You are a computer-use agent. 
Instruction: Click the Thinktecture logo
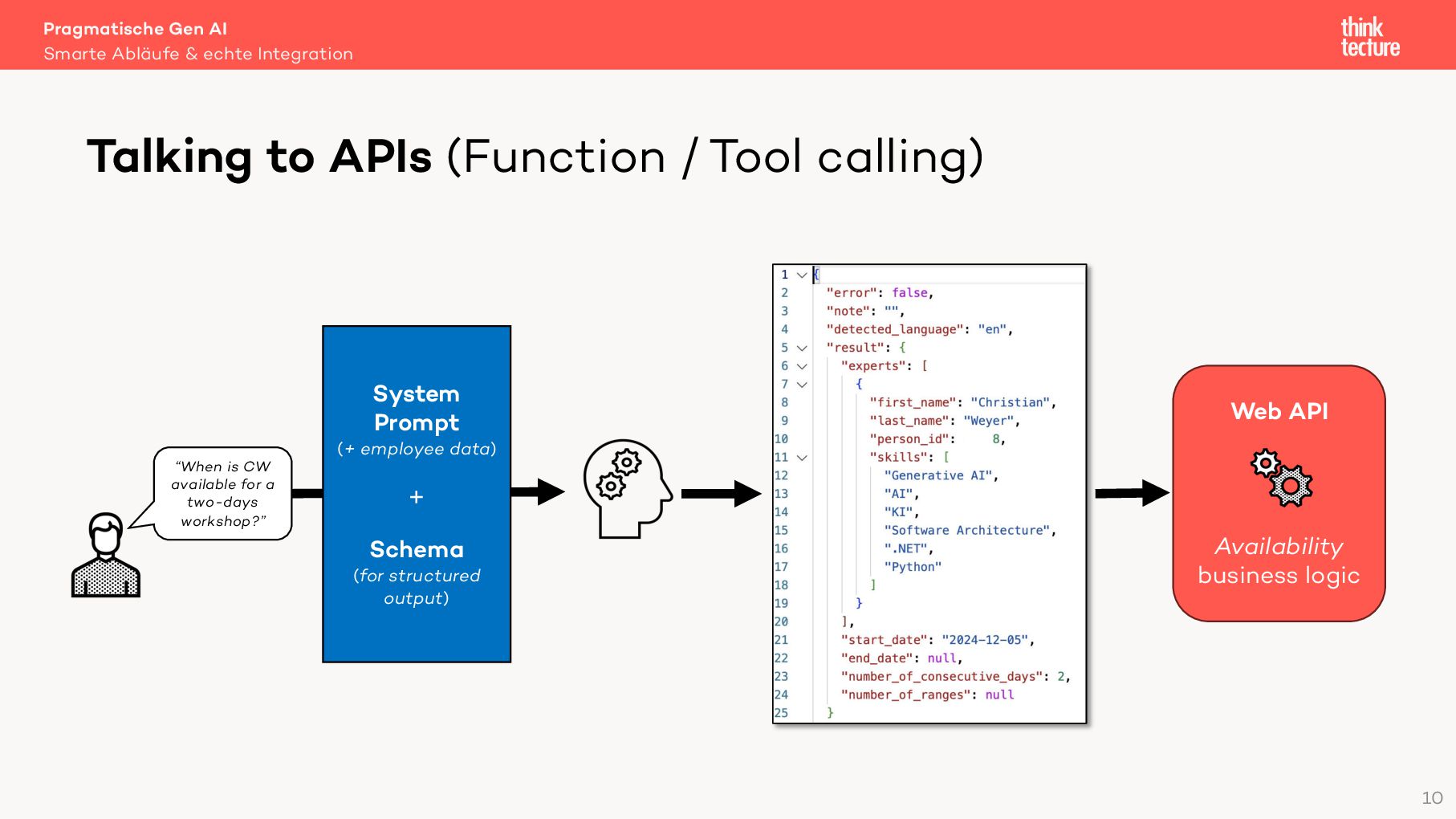pyautogui.click(x=1369, y=37)
